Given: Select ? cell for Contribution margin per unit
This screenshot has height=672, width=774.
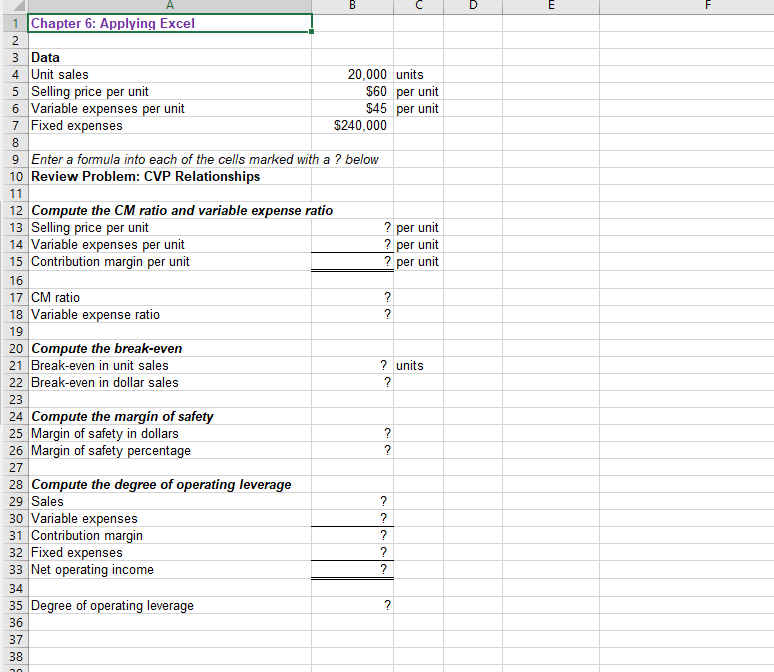Looking at the screenshot, I should tap(352, 262).
